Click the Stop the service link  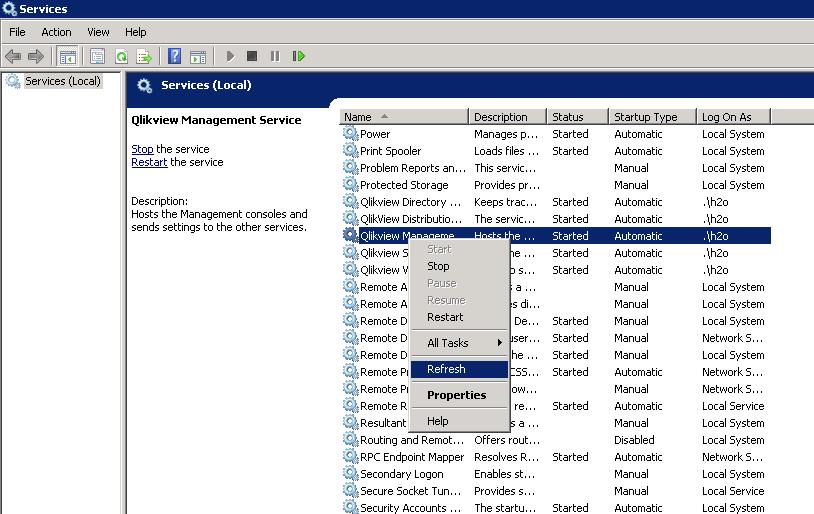(142, 149)
